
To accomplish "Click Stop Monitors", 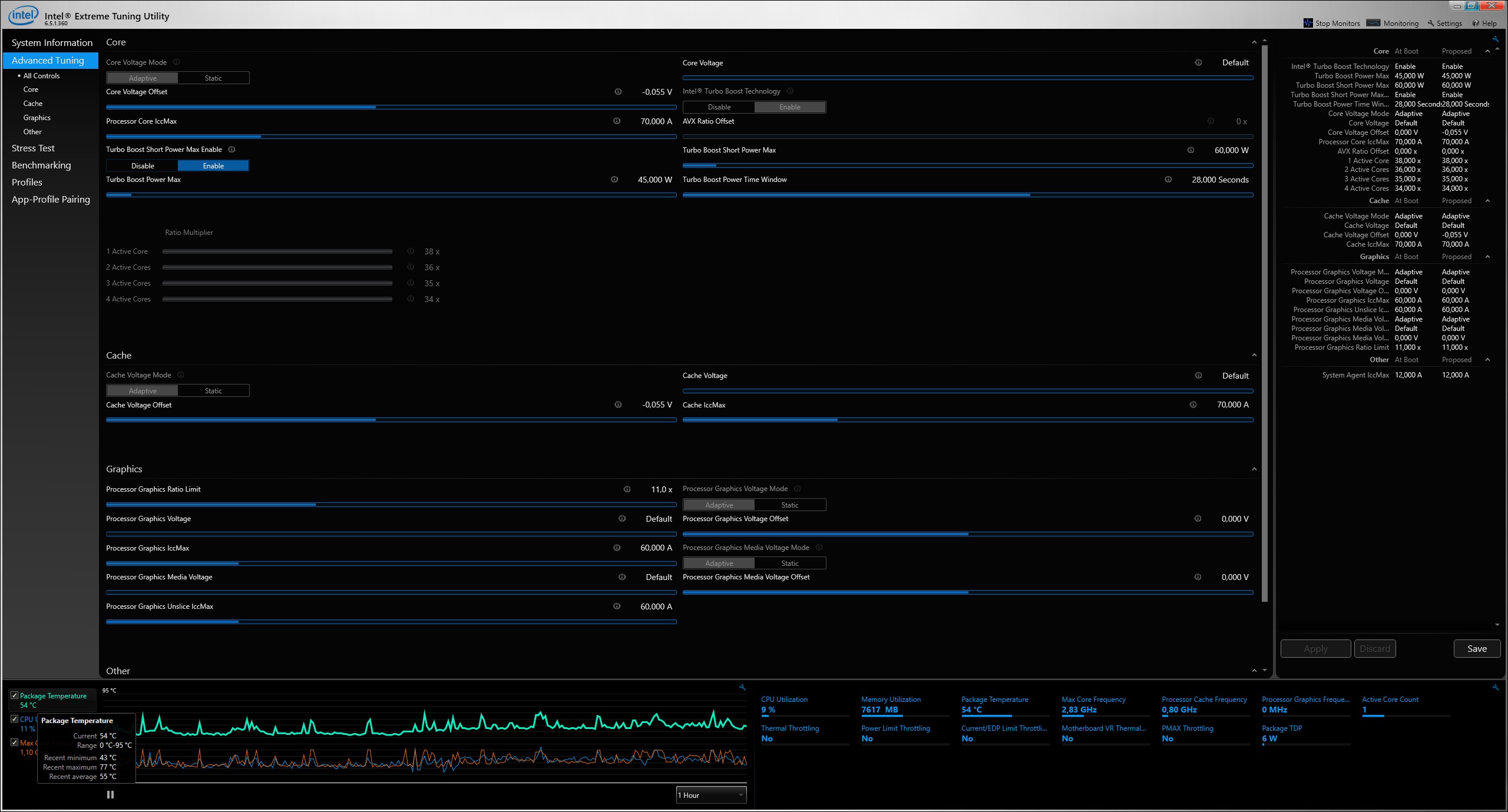I will click(x=1331, y=24).
